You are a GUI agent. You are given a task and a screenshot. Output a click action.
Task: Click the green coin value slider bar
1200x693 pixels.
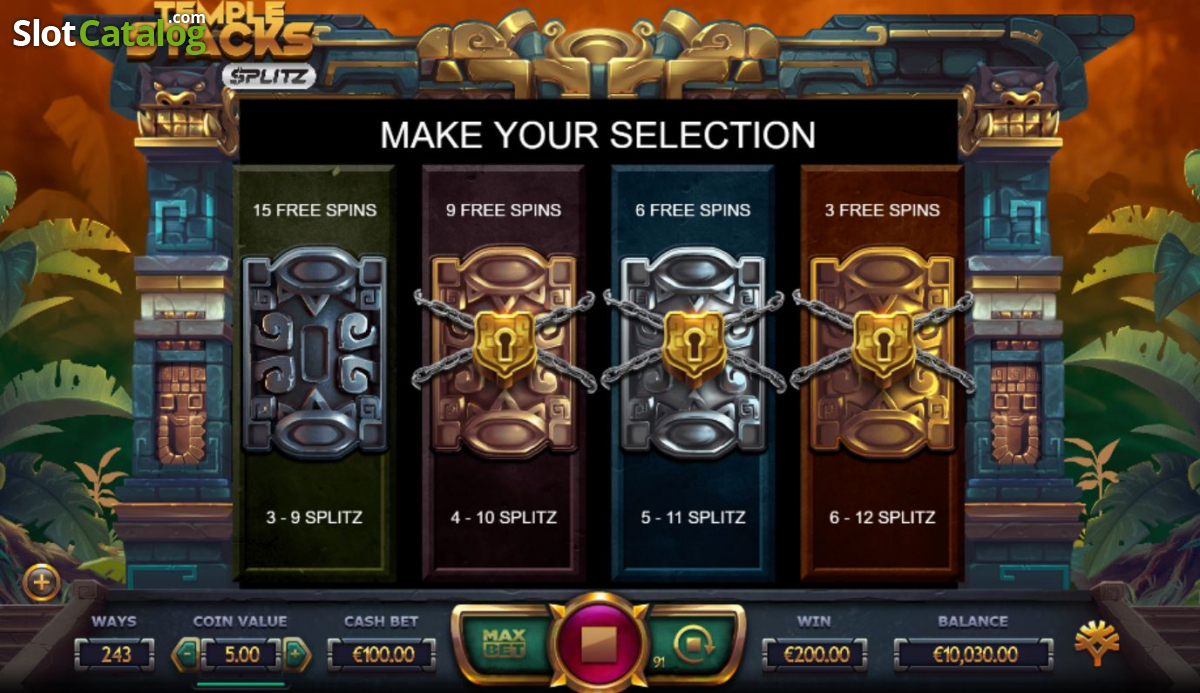click(241, 685)
